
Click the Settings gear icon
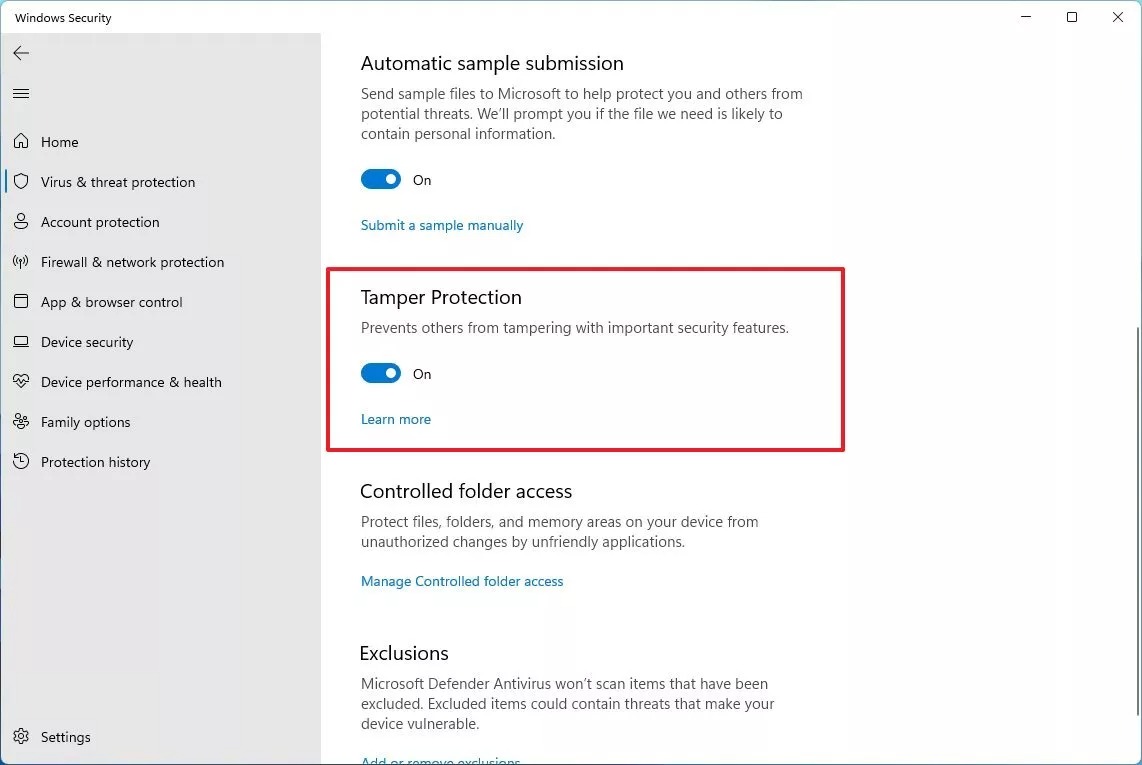coord(21,737)
